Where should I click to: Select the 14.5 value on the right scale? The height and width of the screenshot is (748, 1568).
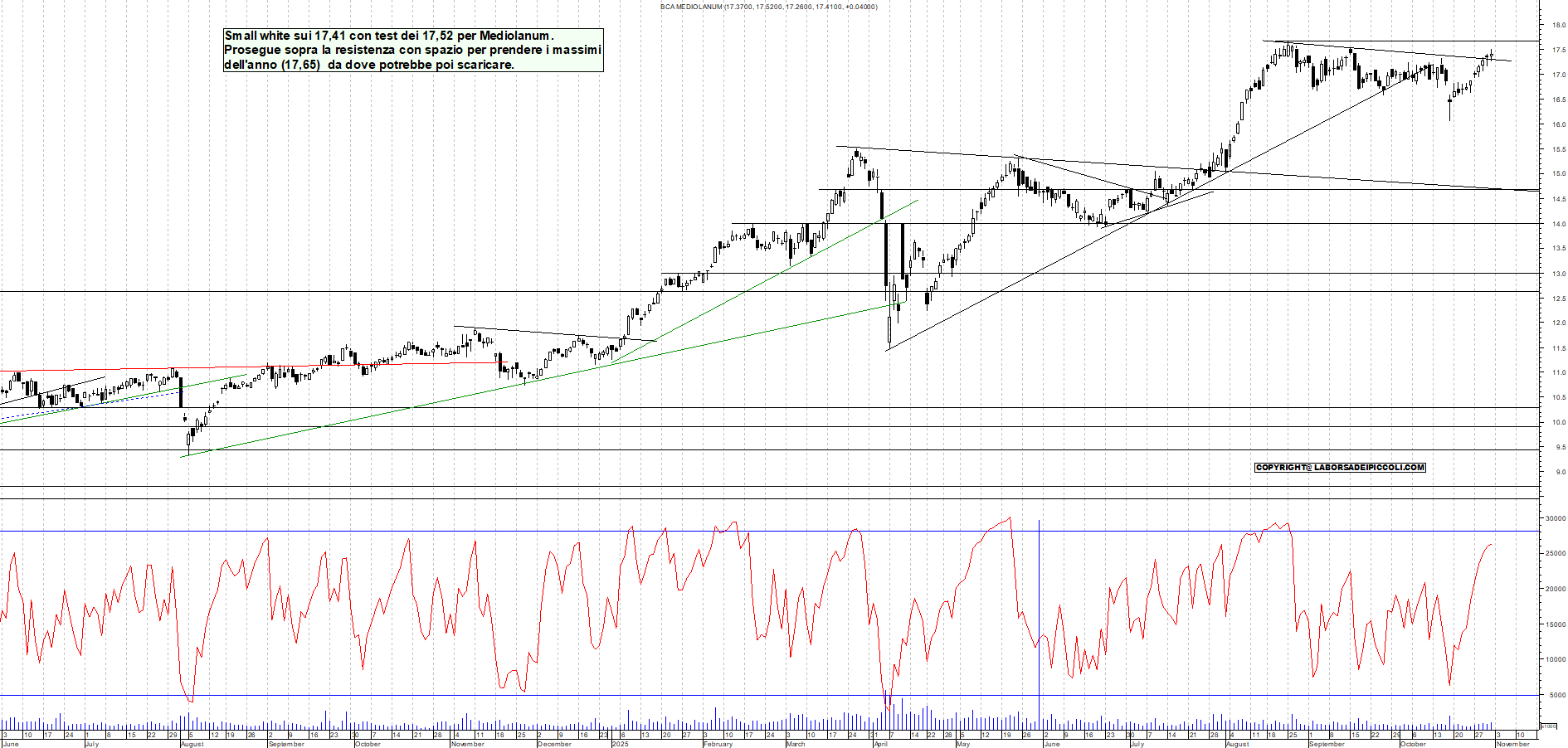(x=1557, y=198)
